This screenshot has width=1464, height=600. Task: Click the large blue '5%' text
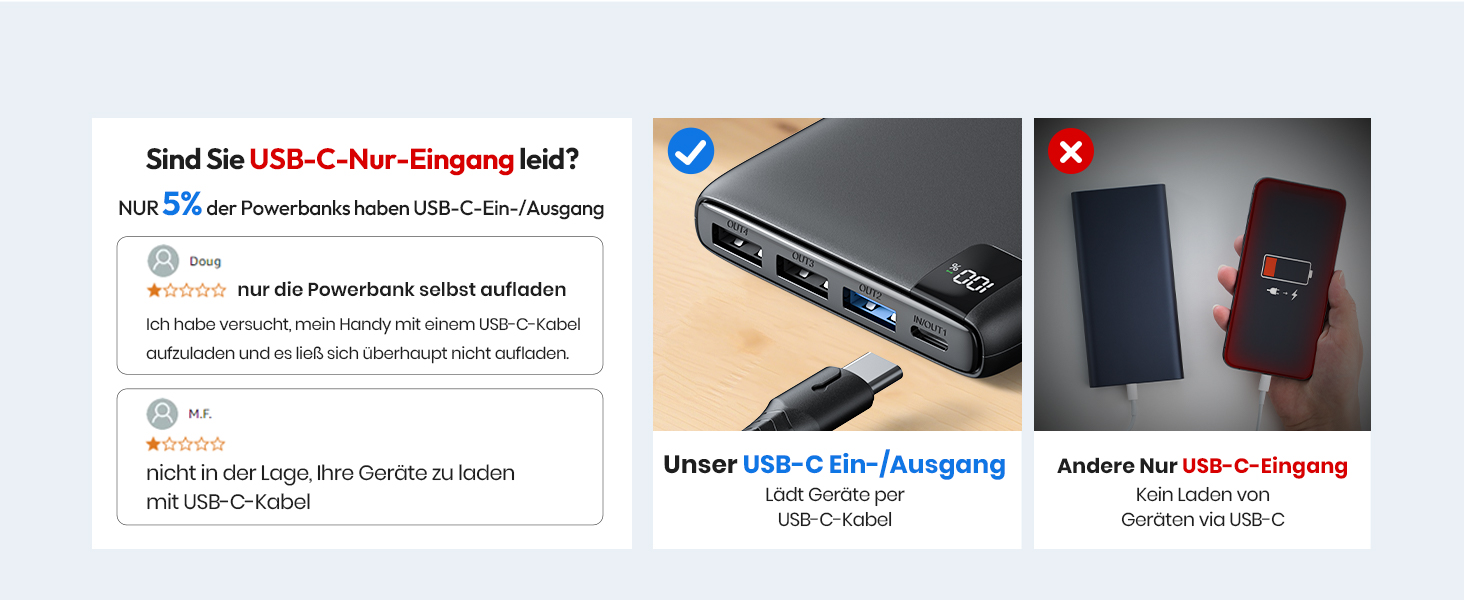click(x=182, y=204)
